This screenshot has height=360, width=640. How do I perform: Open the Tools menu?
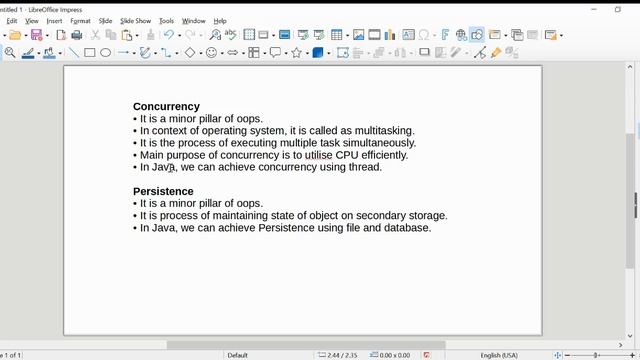(x=166, y=21)
